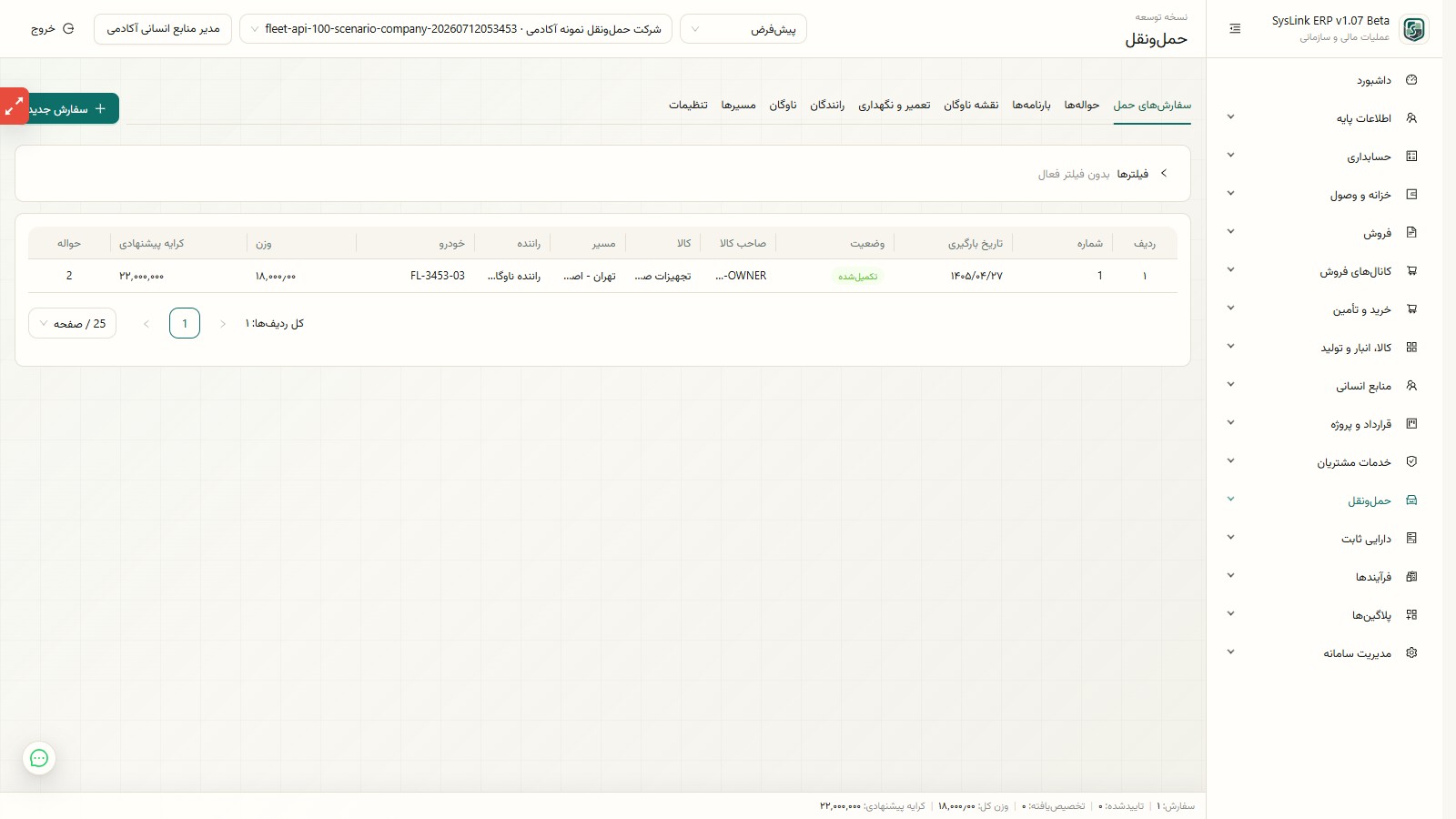Click the پلاگین‌ها plugins icon

1411,615
